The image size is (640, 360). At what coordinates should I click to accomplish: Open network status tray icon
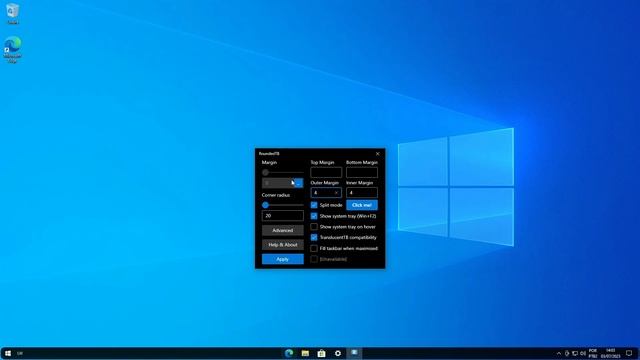(x=575, y=353)
